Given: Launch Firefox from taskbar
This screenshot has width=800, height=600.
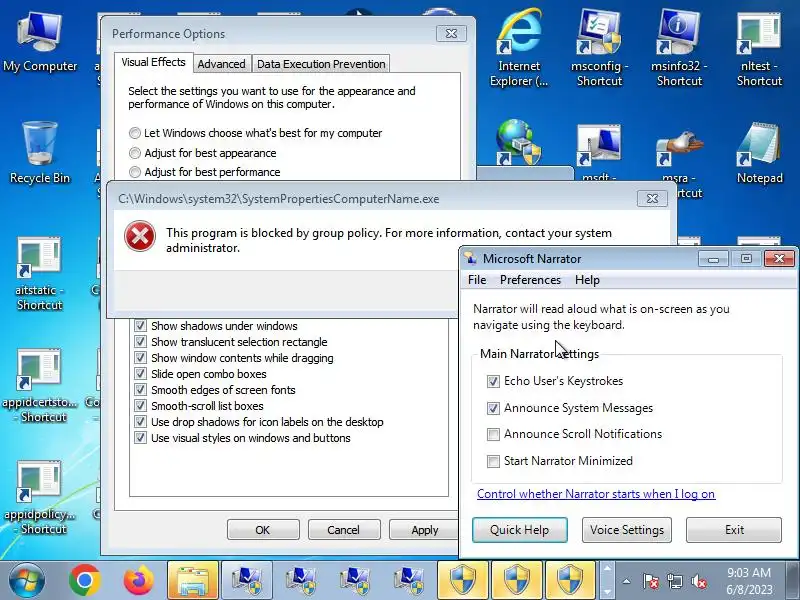Looking at the screenshot, I should pyautogui.click(x=138, y=581).
